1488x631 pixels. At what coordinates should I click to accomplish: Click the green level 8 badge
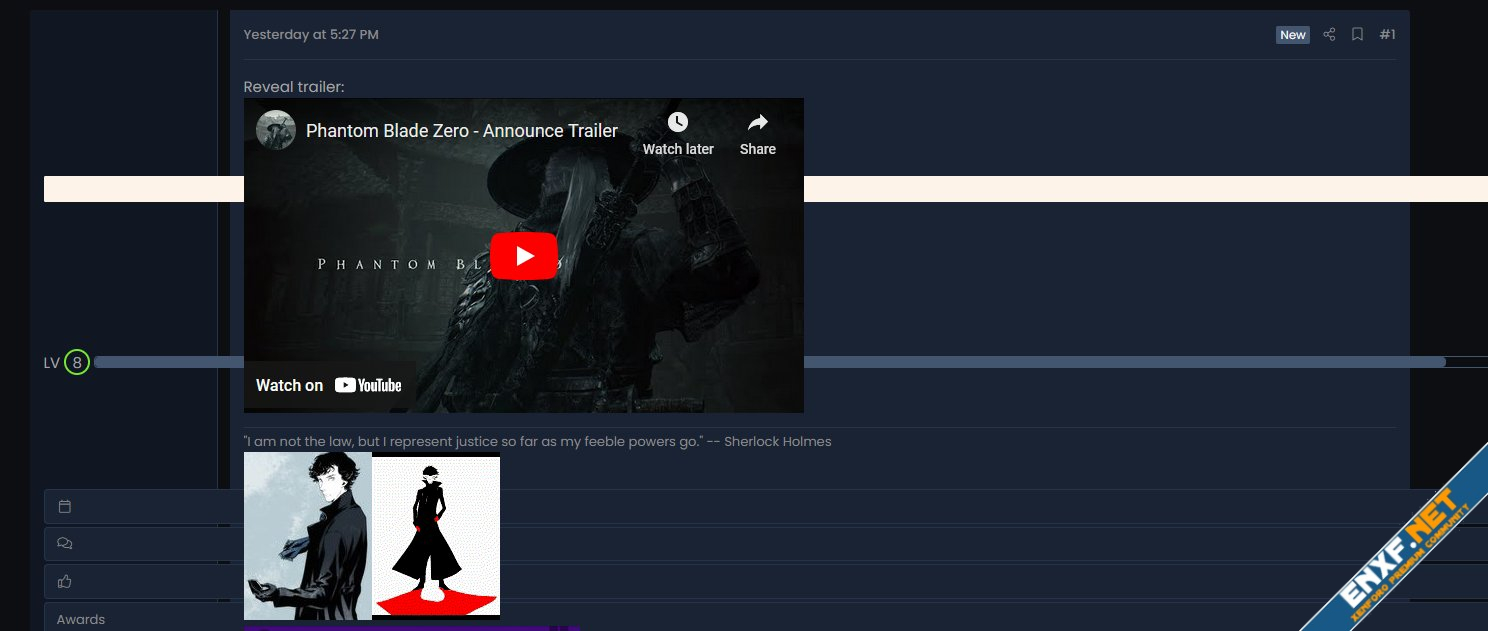(x=77, y=362)
